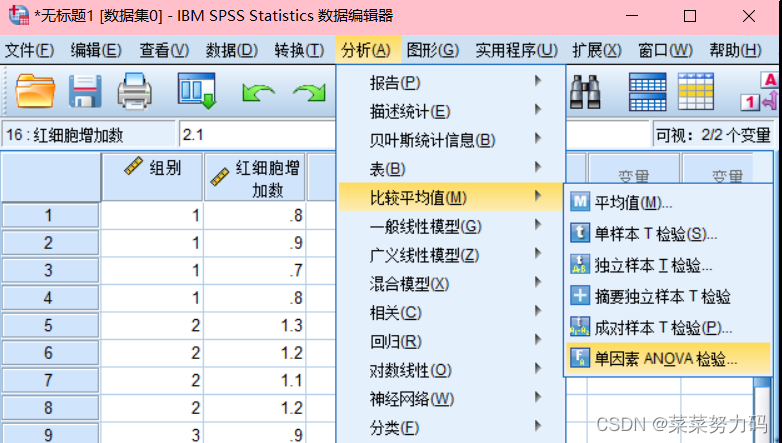The width and height of the screenshot is (782, 443).
Task: Click the Recall recent dialogs icon
Action: (x=196, y=93)
